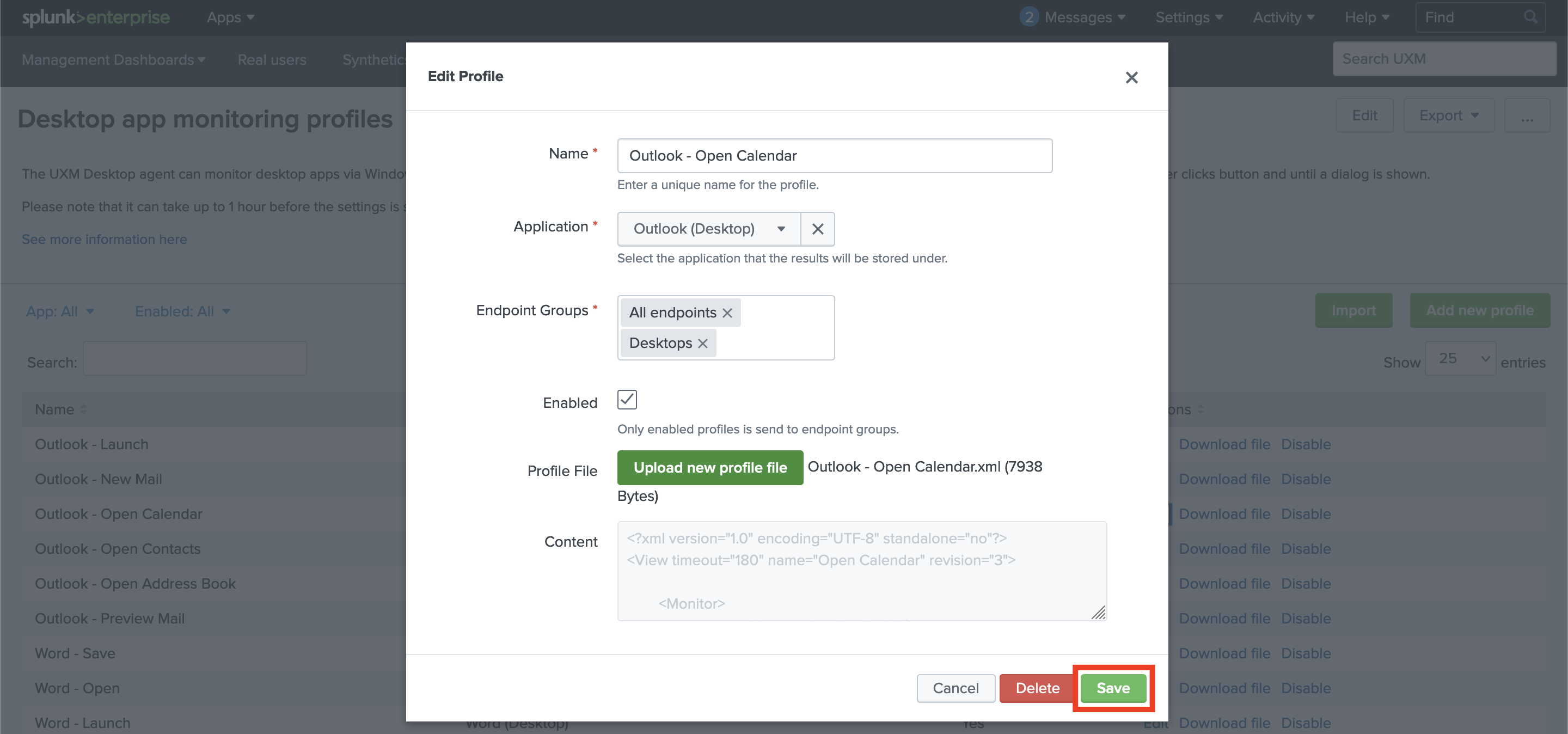Image resolution: width=1568 pixels, height=734 pixels.
Task: Click the Save button
Action: (x=1113, y=688)
